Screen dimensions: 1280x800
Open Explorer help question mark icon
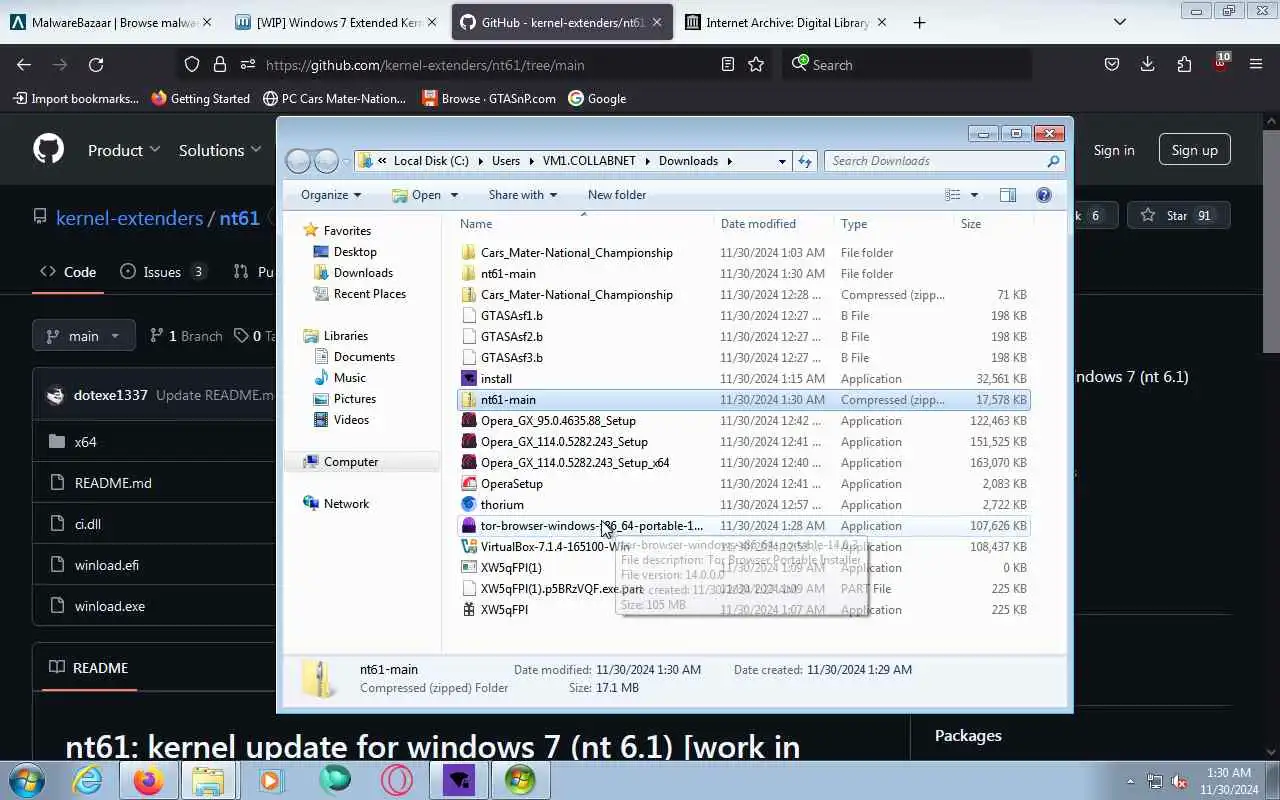[x=1044, y=195]
